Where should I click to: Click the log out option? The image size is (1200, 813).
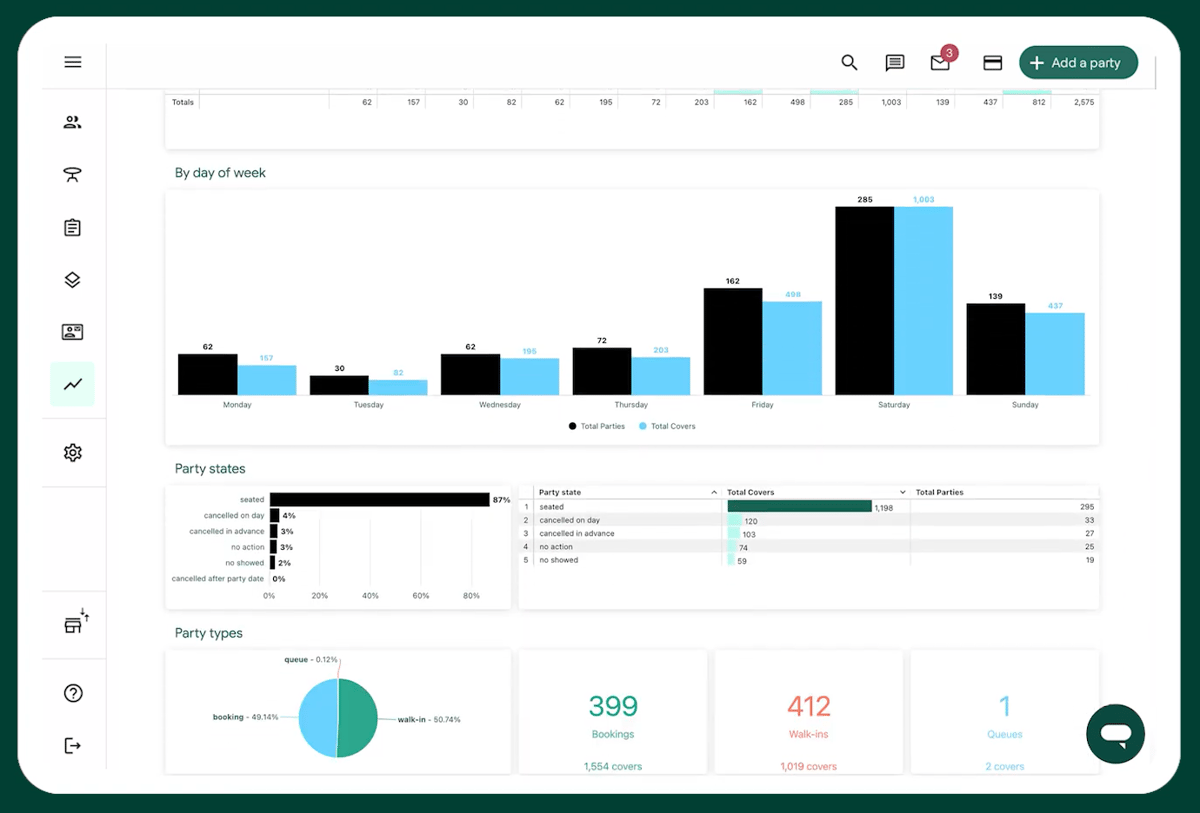(x=72, y=744)
